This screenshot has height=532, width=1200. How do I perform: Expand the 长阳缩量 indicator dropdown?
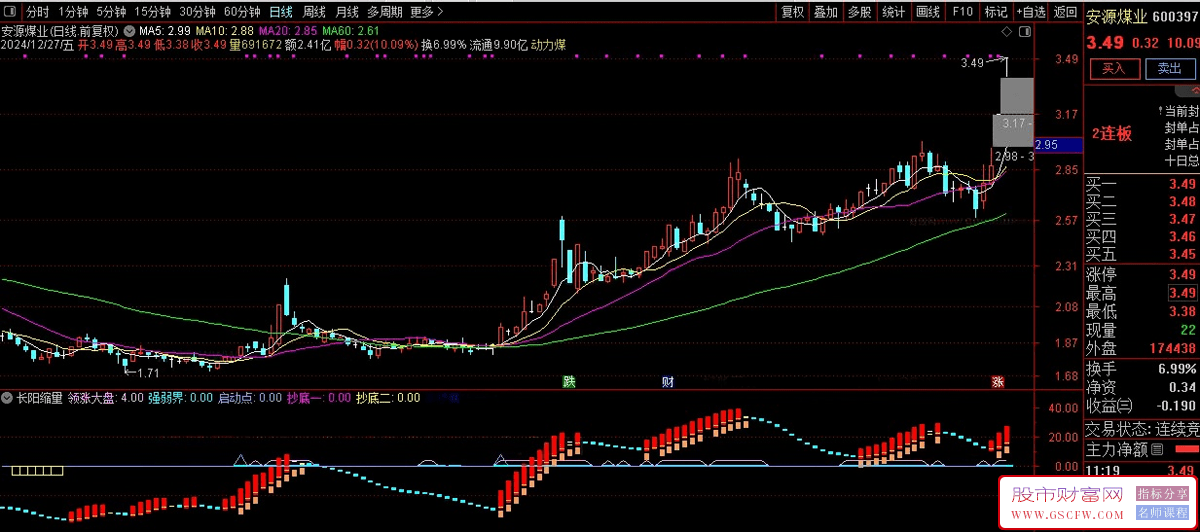point(8,397)
